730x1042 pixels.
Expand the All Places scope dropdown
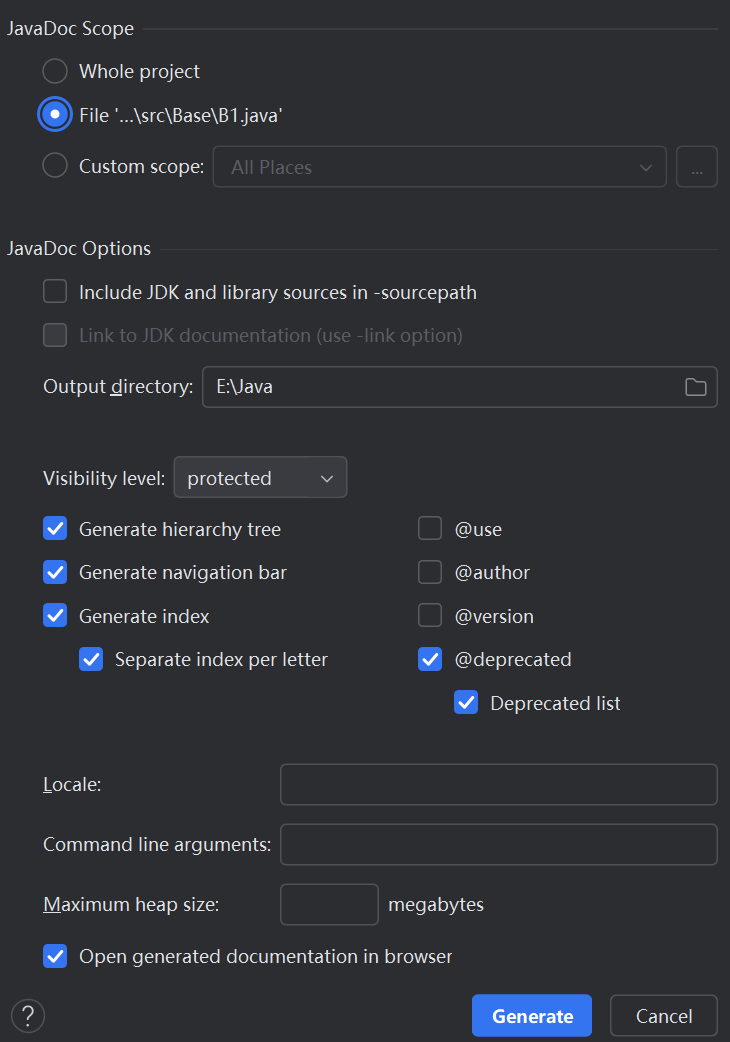[x=440, y=167]
